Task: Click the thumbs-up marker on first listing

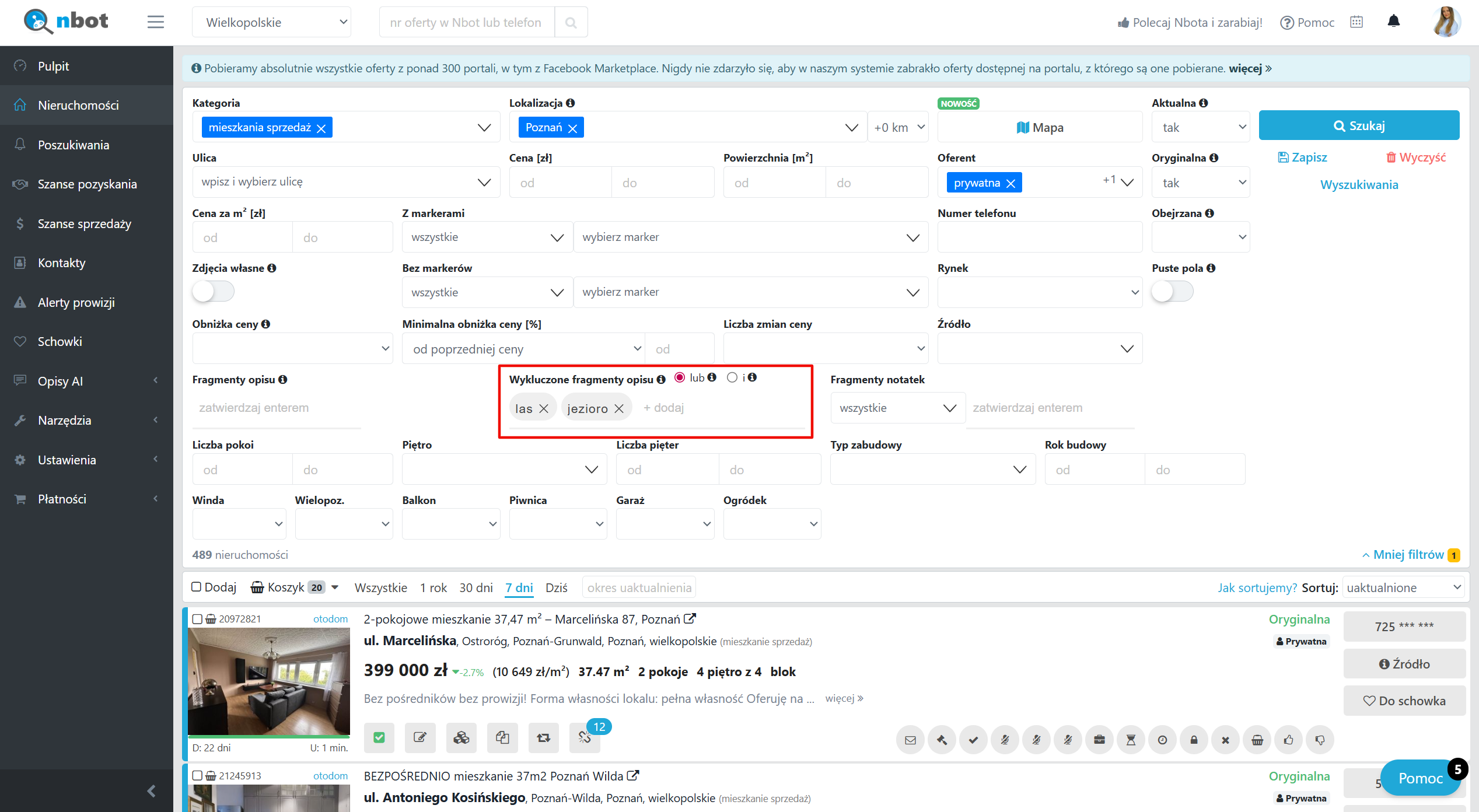Action: [x=1288, y=740]
